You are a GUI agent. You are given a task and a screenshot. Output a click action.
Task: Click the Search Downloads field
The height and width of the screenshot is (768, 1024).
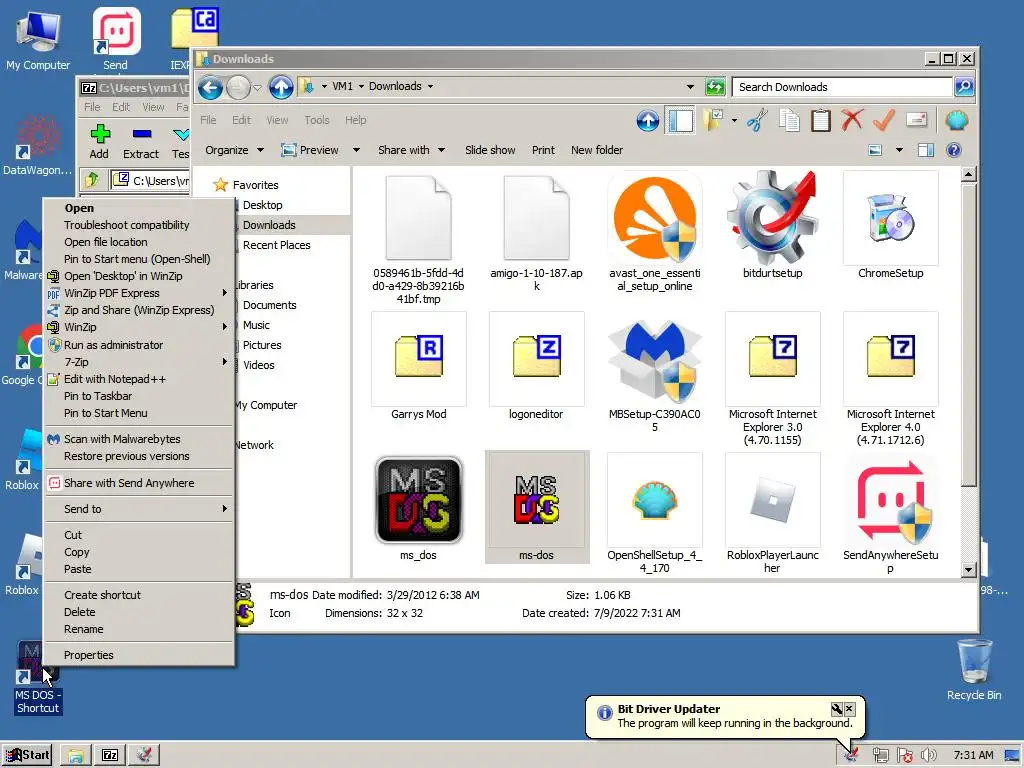click(842, 87)
